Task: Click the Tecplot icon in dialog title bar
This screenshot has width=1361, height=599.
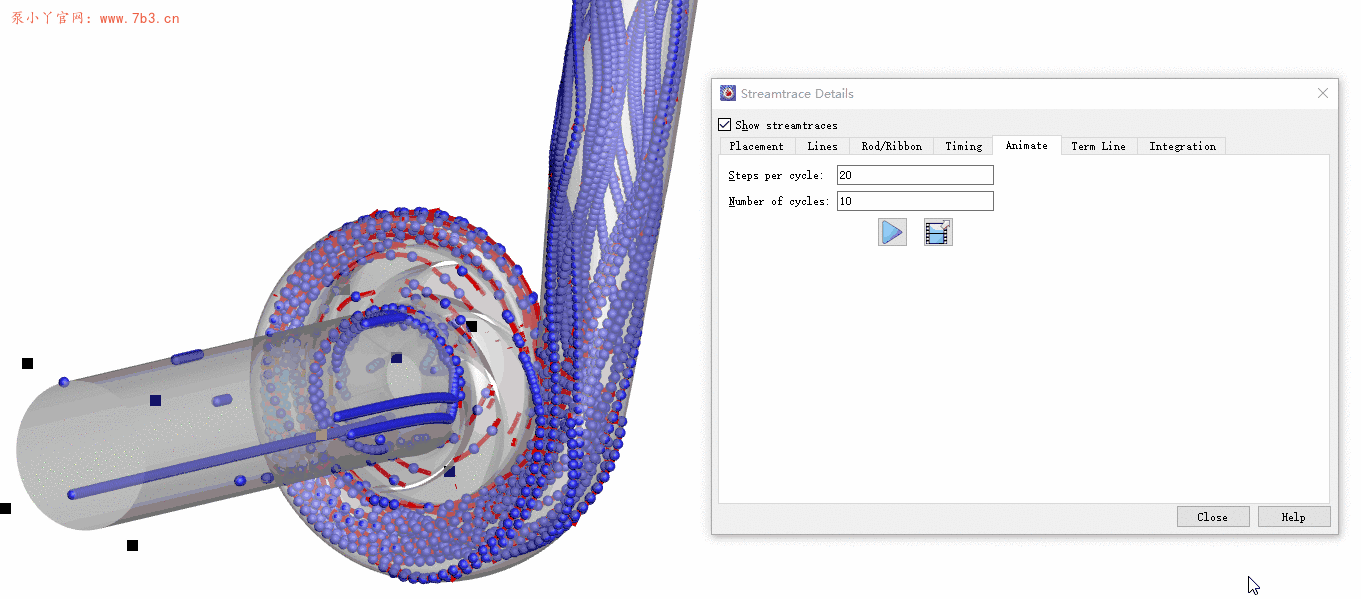Action: click(x=728, y=93)
